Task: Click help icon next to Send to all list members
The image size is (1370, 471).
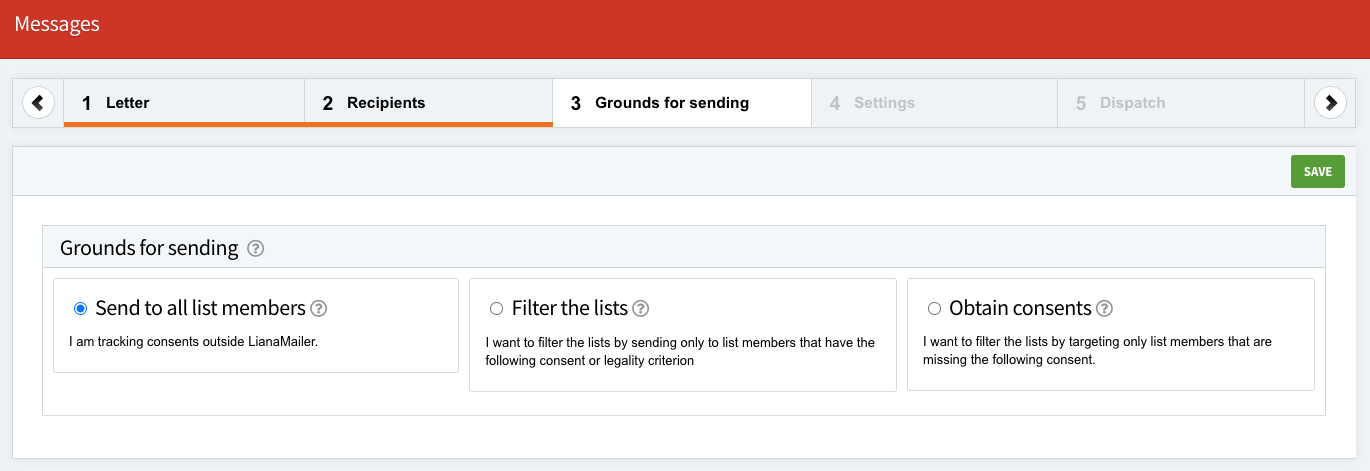Action: [x=319, y=309]
